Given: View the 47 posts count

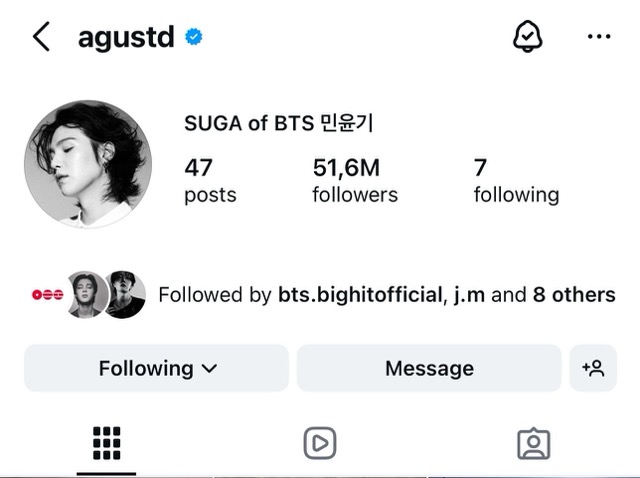Looking at the screenshot, I should coord(210,180).
